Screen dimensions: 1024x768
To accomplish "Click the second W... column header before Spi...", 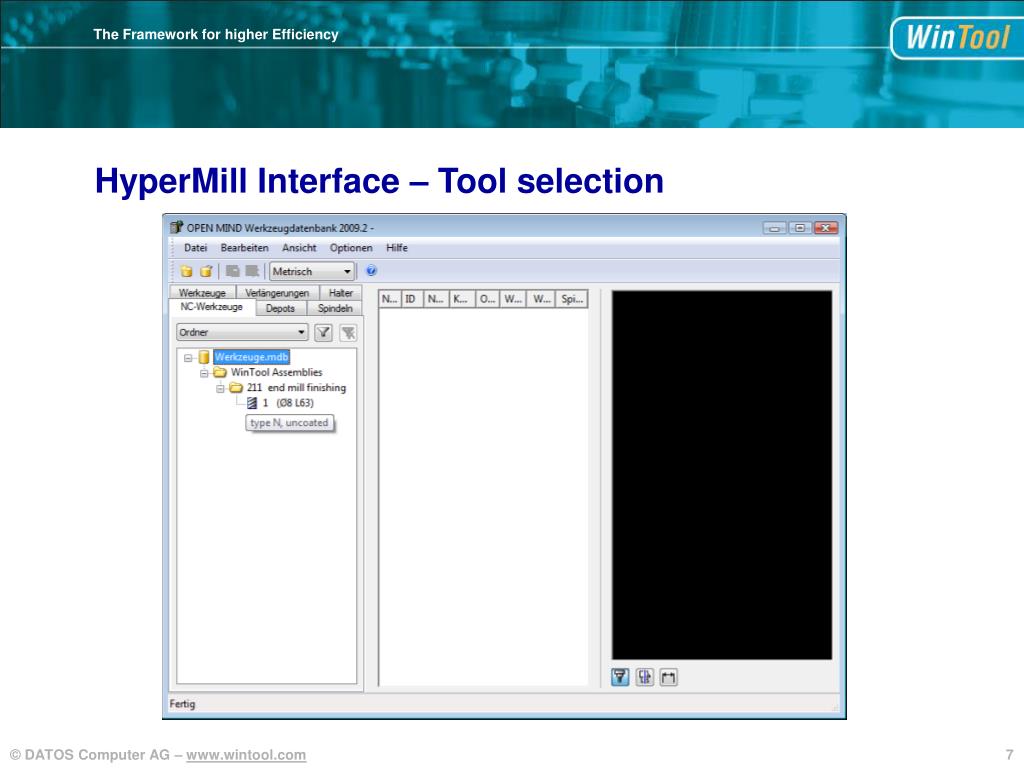I will pos(541,299).
